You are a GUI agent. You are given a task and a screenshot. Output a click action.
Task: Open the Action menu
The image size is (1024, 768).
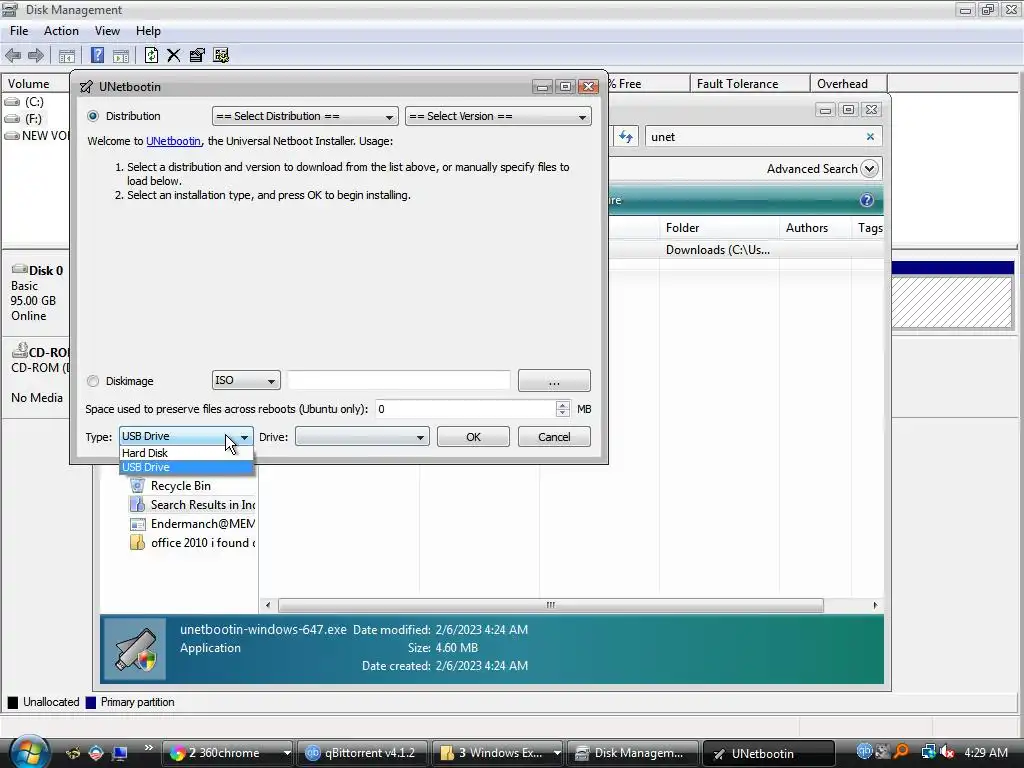click(61, 31)
